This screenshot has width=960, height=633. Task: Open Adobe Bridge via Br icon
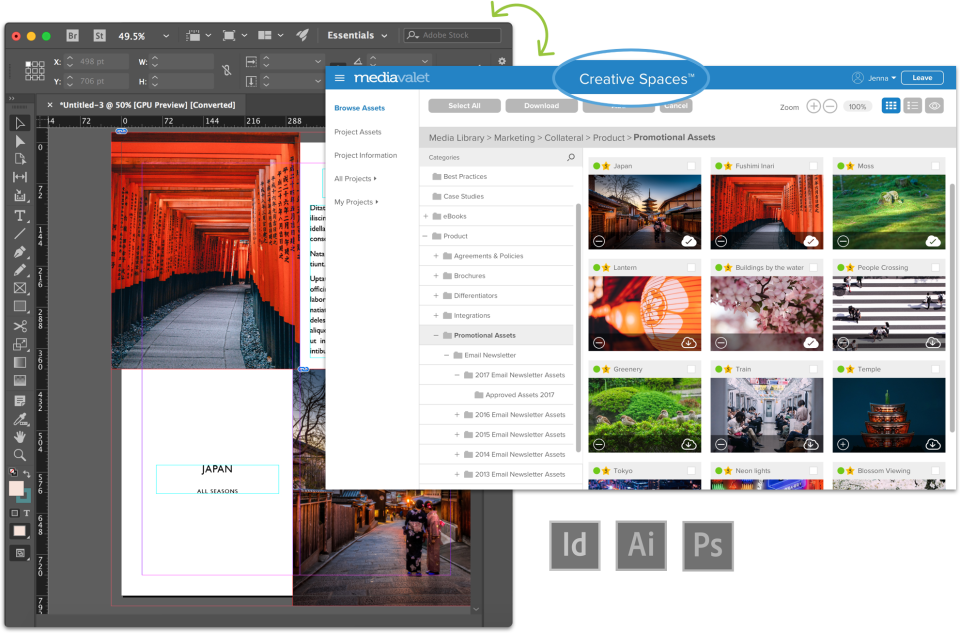73,36
